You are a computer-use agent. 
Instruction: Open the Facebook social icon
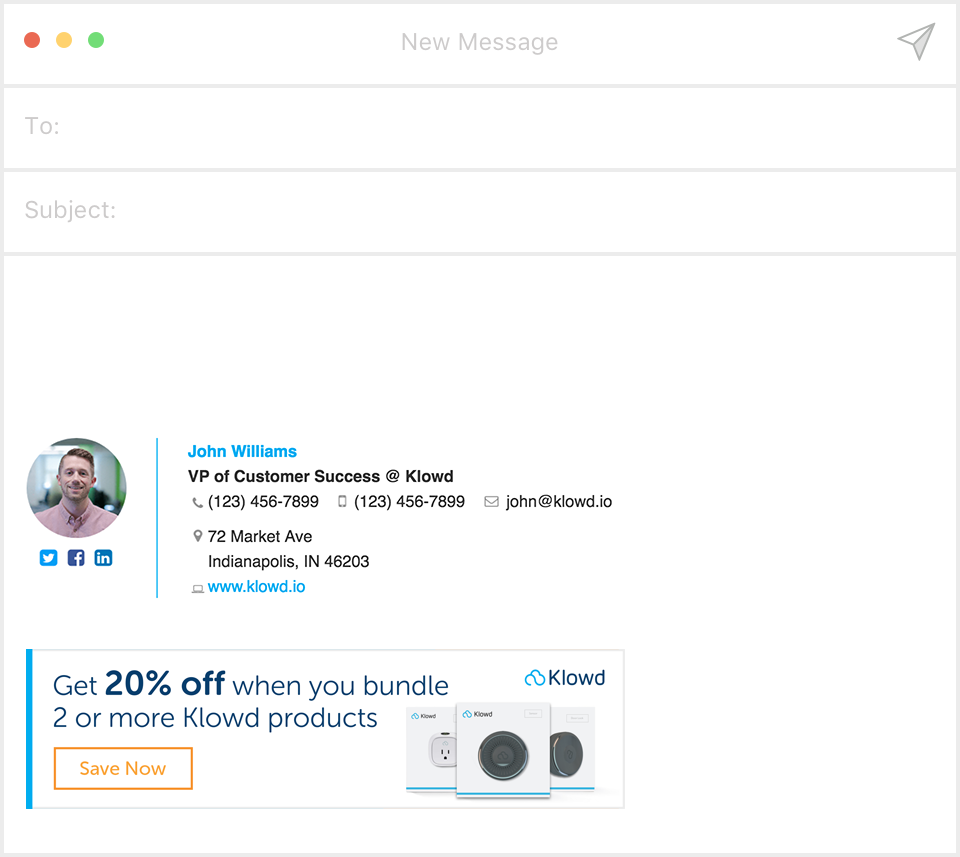point(76,558)
